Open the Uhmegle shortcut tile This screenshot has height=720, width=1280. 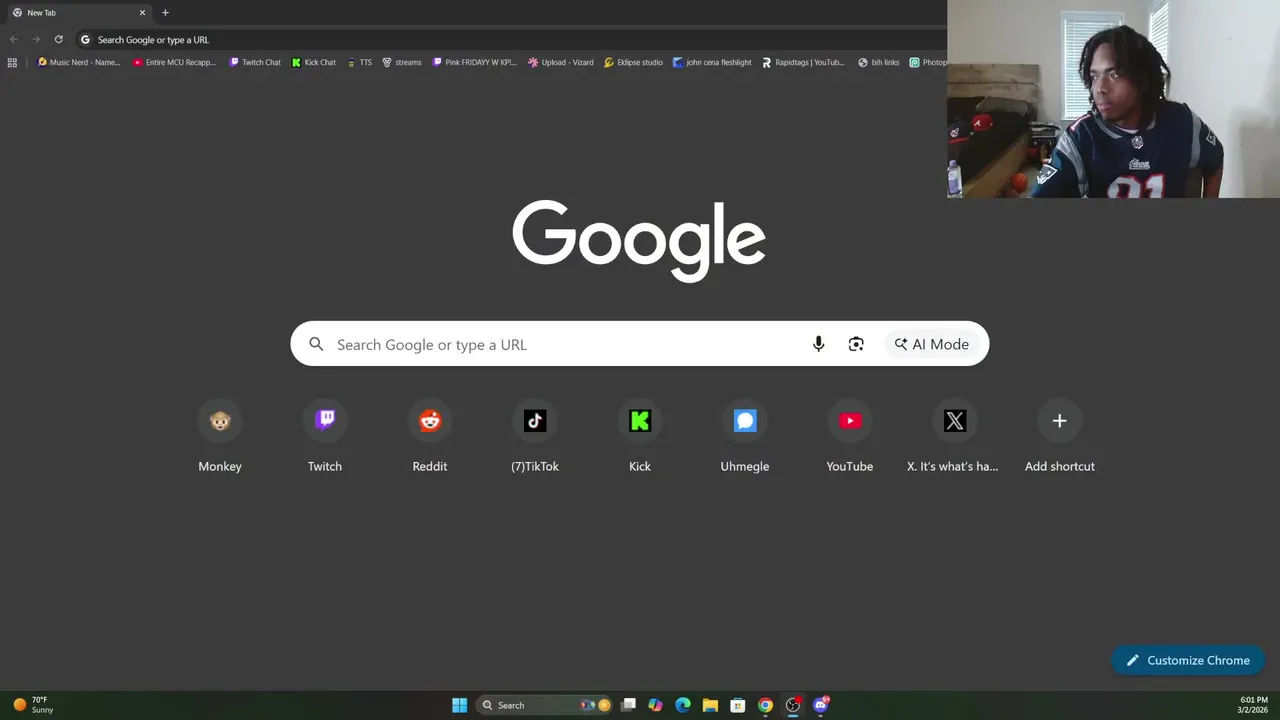(x=745, y=437)
